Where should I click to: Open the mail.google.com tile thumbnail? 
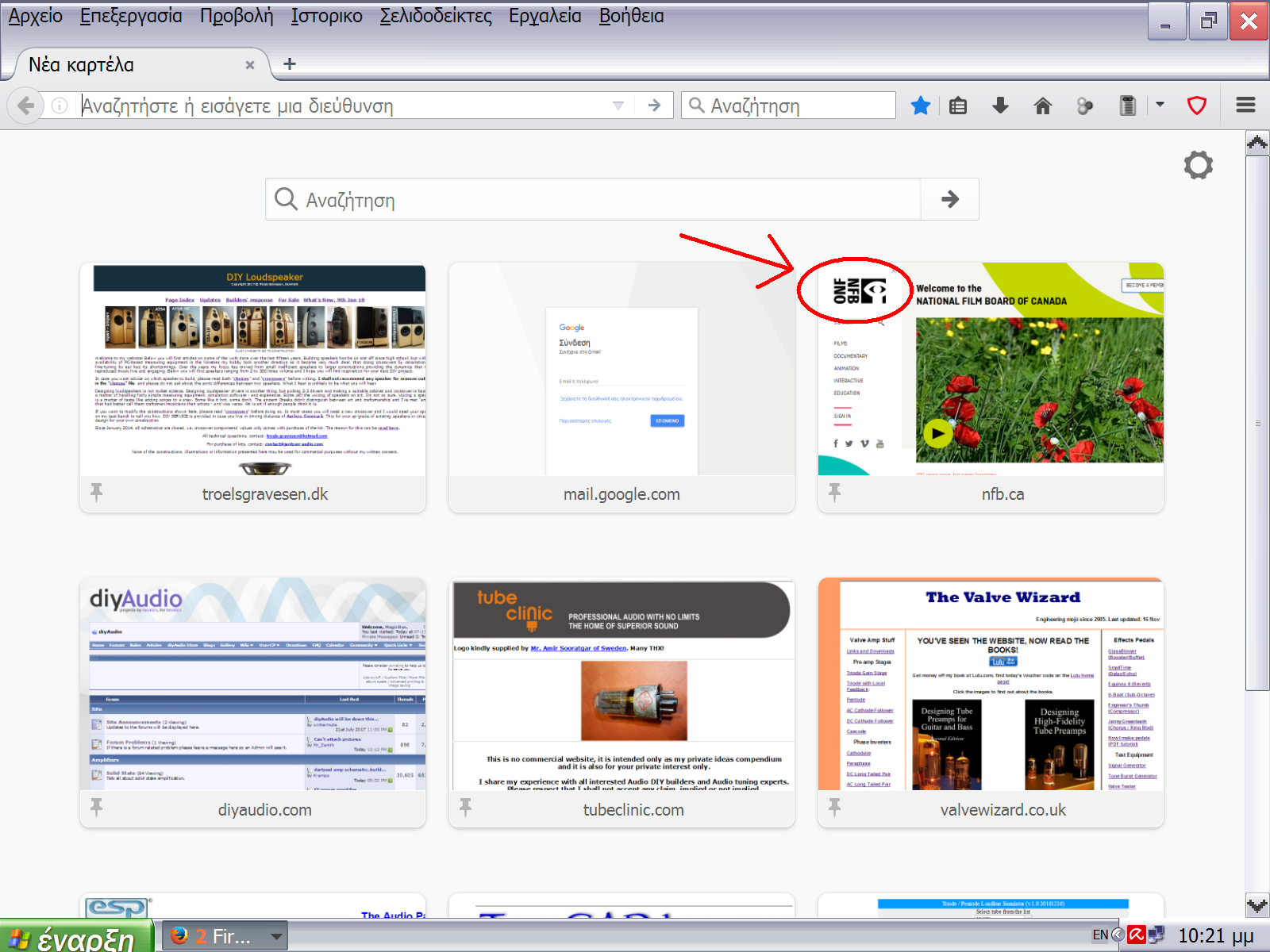click(622, 369)
